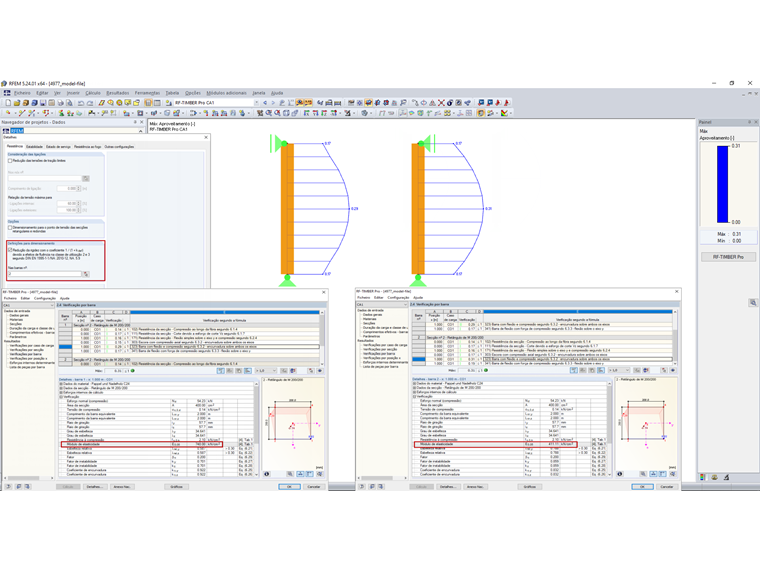The image size is (760, 570).
Task: Click the Redo arrow in main toolbar
Action: pyautogui.click(x=90, y=103)
